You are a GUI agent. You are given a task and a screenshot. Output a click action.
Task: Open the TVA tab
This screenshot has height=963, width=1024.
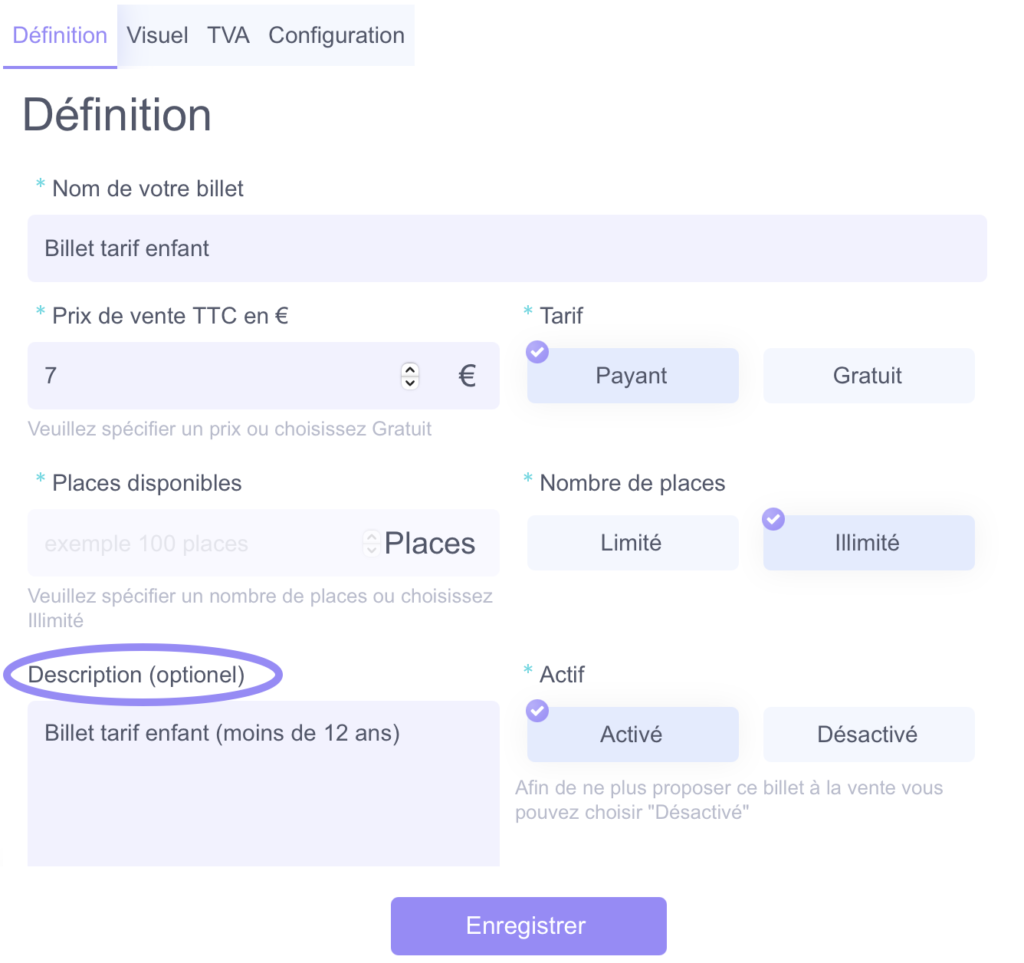(x=228, y=35)
